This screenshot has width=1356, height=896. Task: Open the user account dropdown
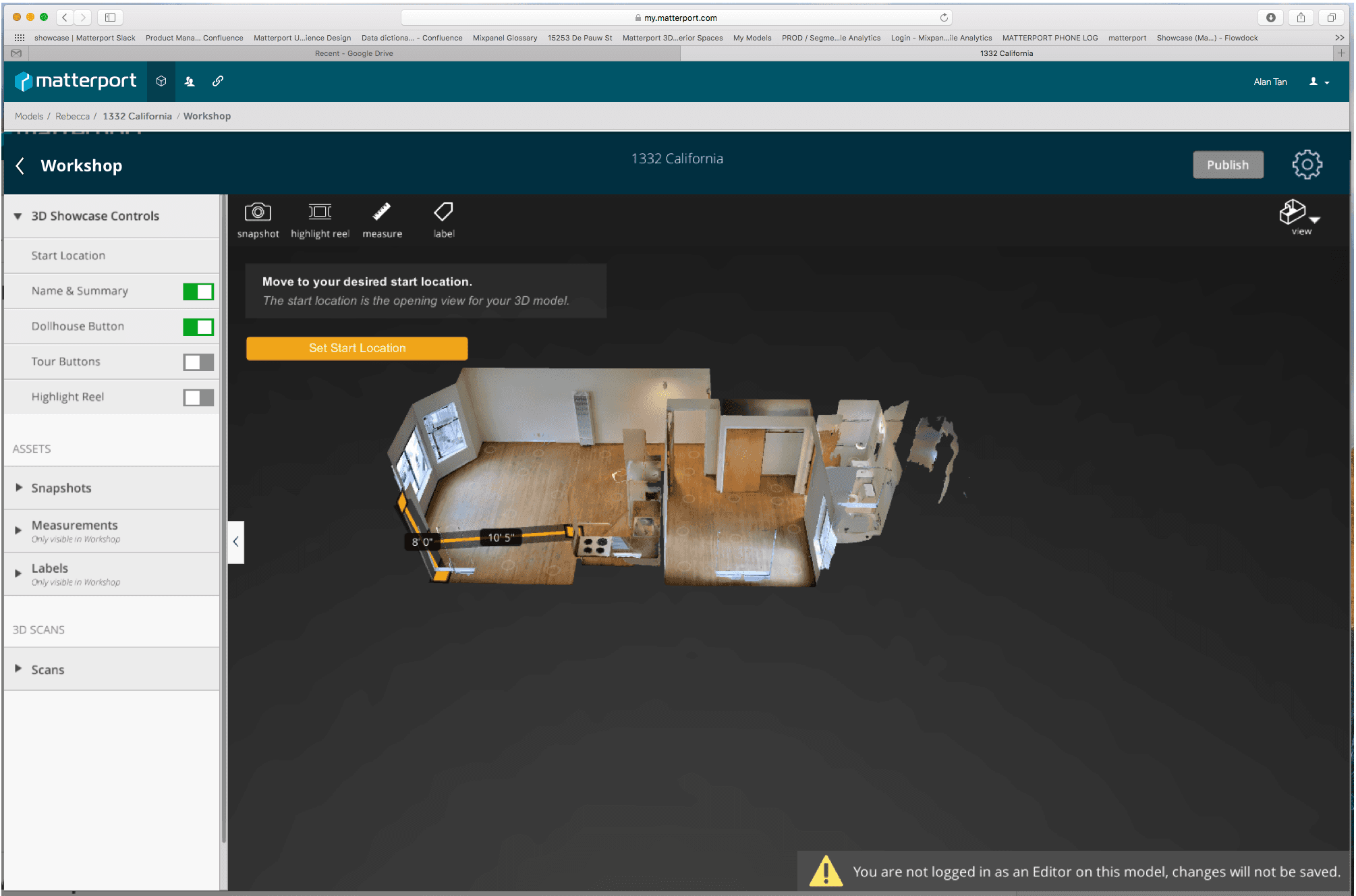(1319, 82)
